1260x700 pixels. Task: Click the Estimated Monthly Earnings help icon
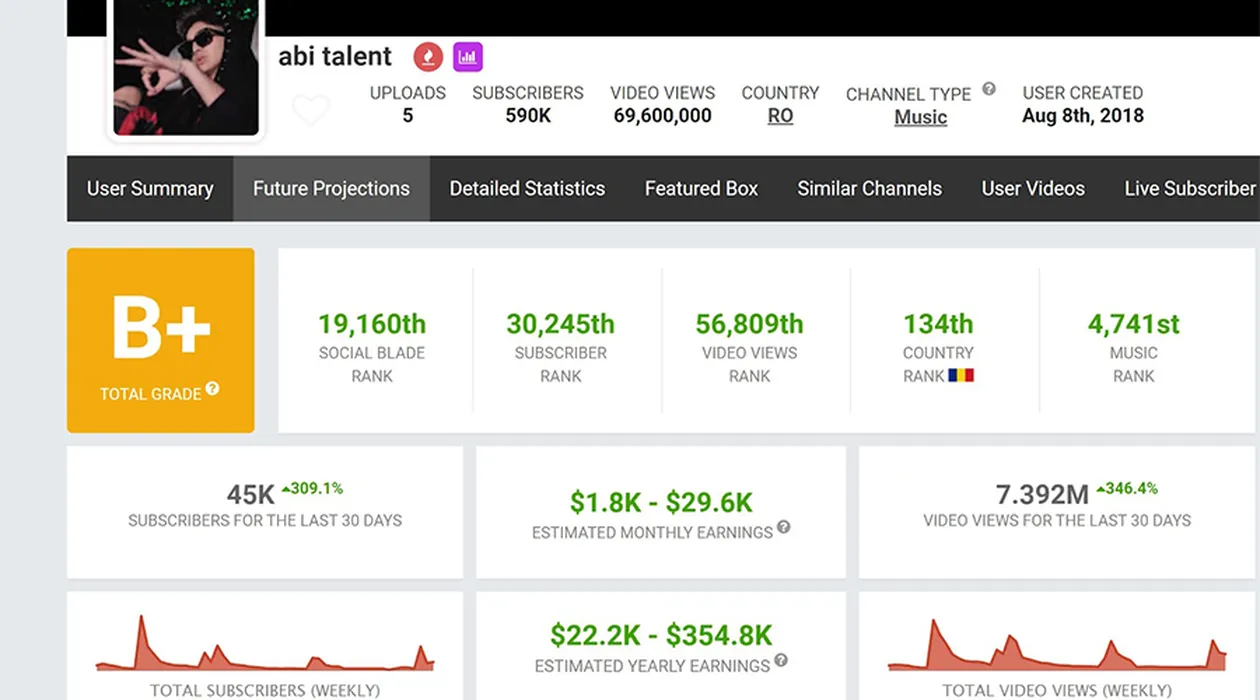tap(784, 527)
